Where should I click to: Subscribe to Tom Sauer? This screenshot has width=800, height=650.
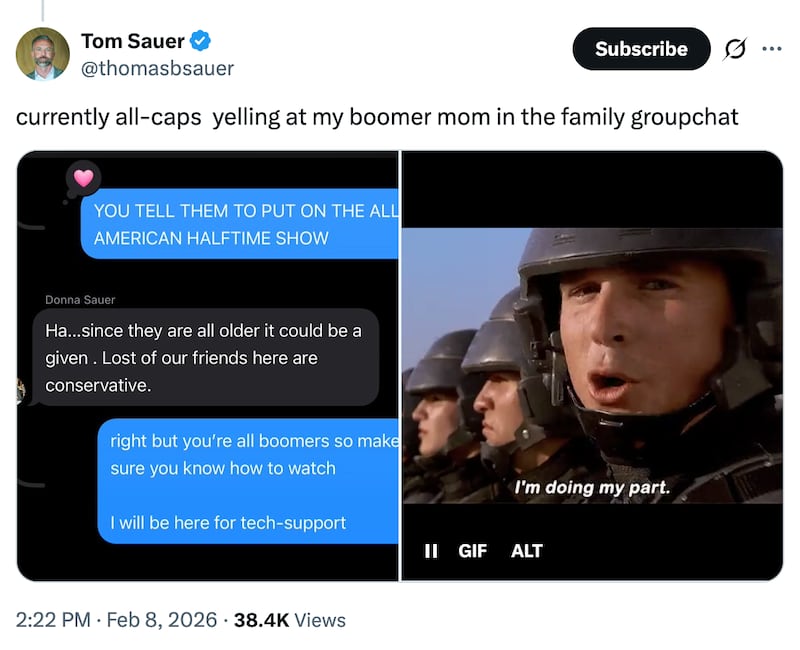pyautogui.click(x=641, y=48)
